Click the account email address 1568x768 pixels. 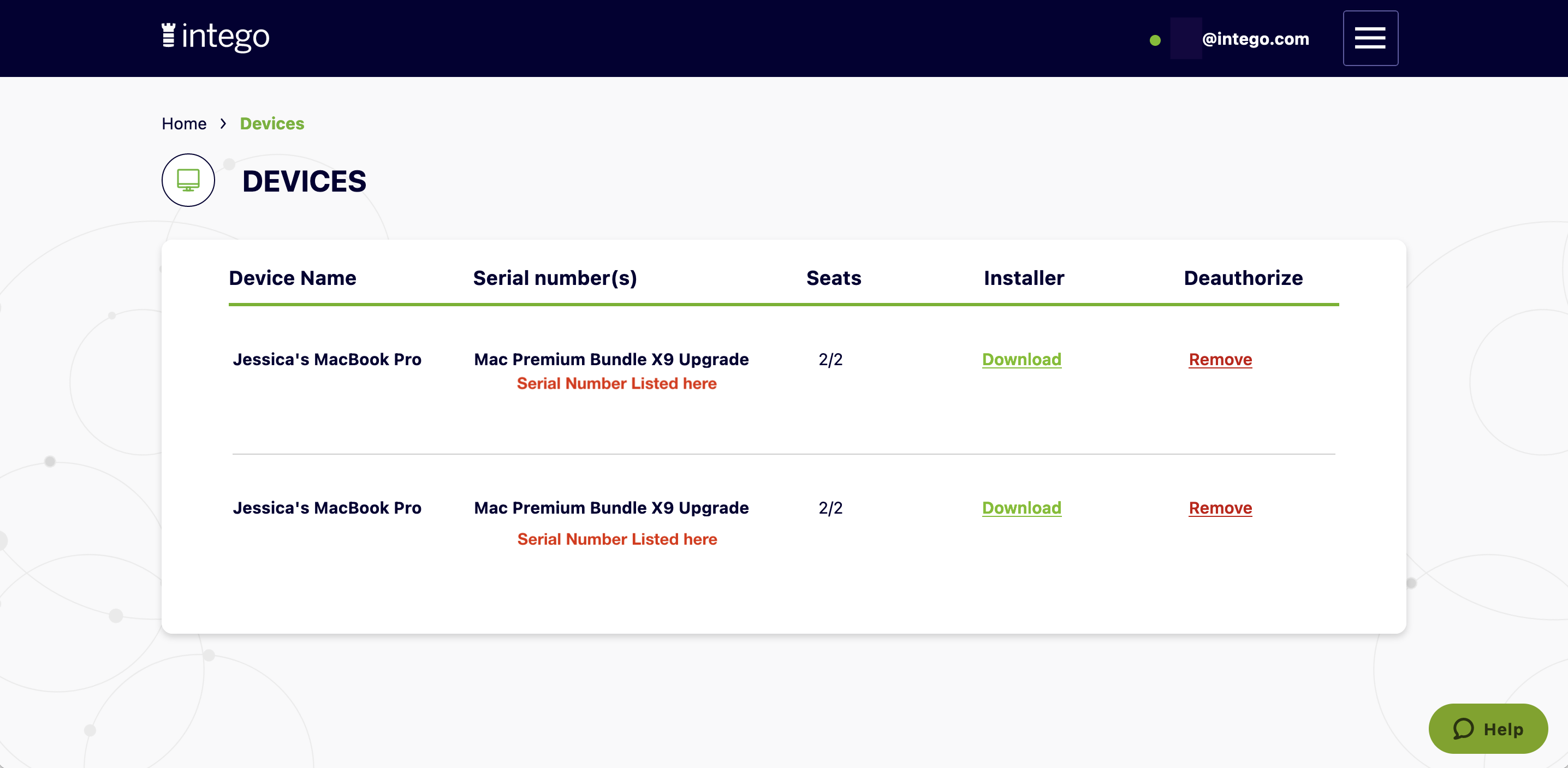[x=1255, y=38]
